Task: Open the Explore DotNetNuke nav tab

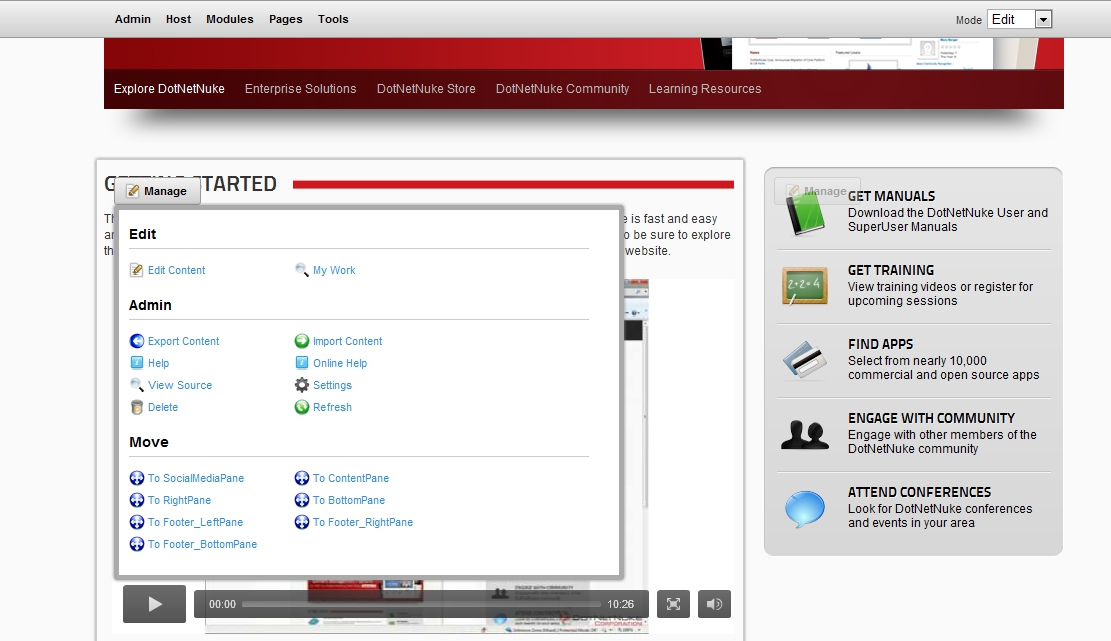Action: pos(169,89)
